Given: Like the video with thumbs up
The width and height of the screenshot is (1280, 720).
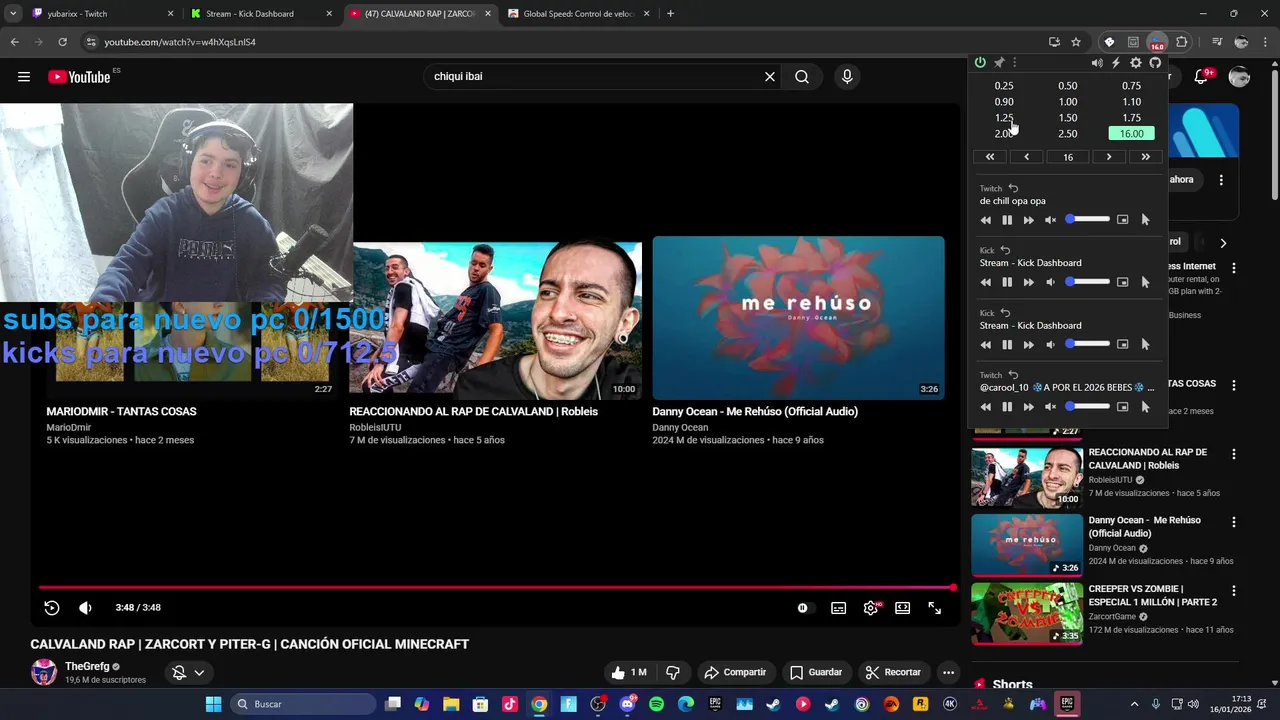Looking at the screenshot, I should (628, 673).
